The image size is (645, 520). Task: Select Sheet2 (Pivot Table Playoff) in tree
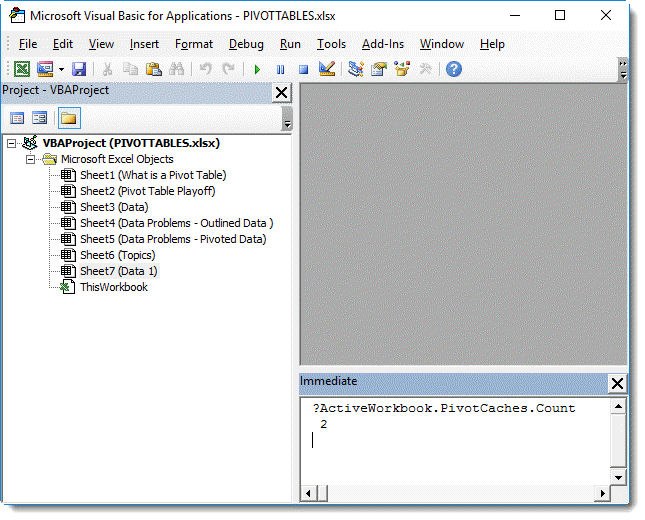coord(147,191)
